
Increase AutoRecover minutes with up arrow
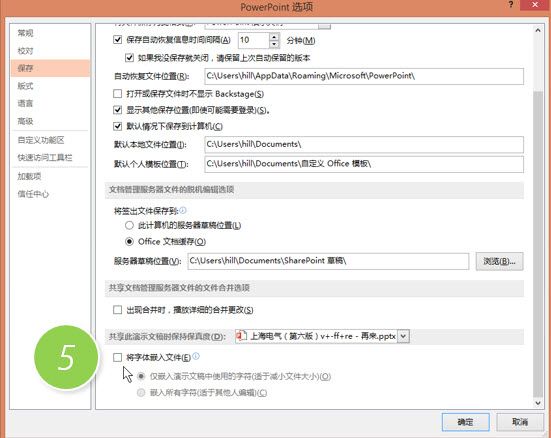274,36
